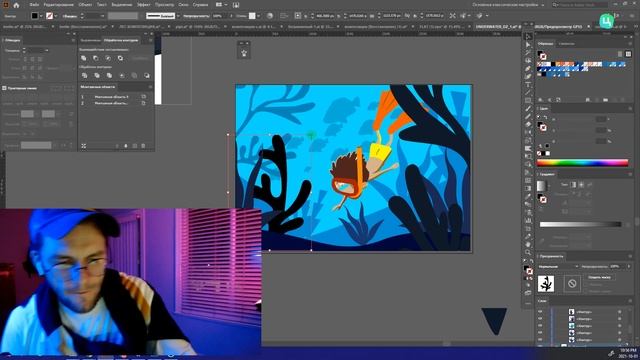Switch to UNDERWATER_02_1.ai document tab
The height and width of the screenshot is (360, 640).
498,27
